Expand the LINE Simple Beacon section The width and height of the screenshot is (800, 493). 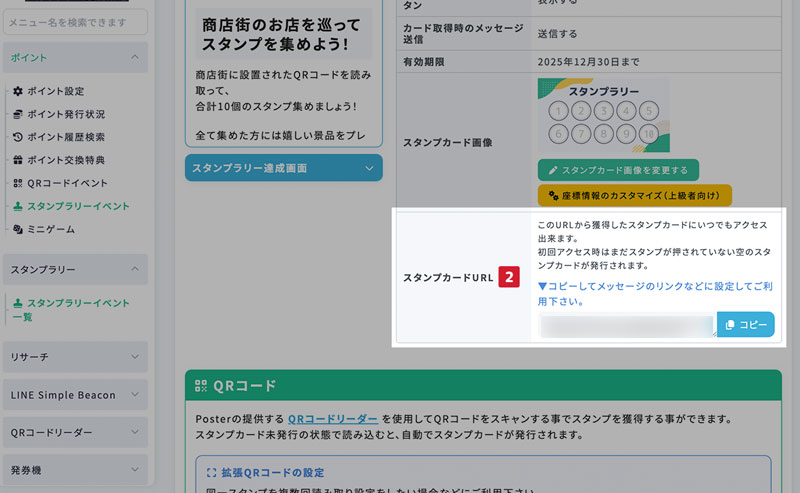click(134, 395)
